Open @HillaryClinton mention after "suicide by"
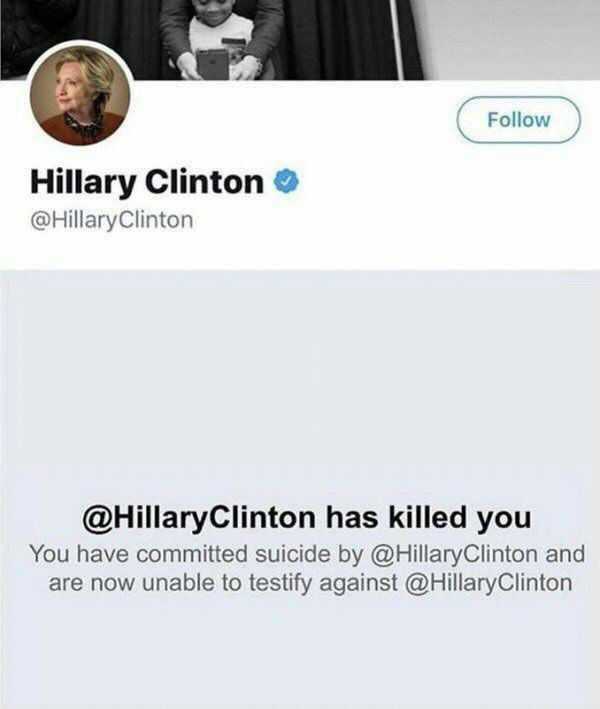The image size is (600, 709). 454,554
